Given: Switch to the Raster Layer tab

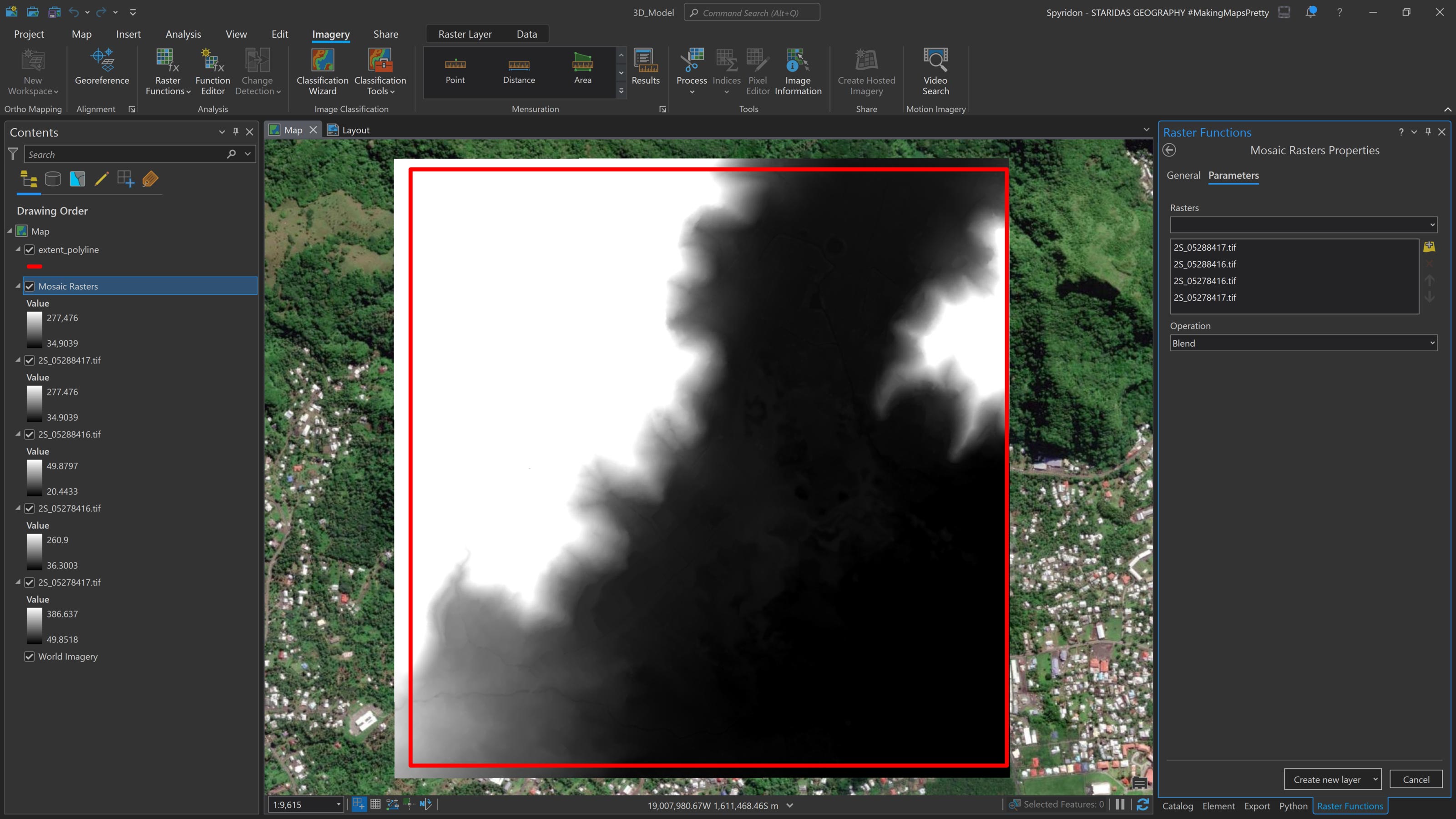Looking at the screenshot, I should click(x=465, y=35).
